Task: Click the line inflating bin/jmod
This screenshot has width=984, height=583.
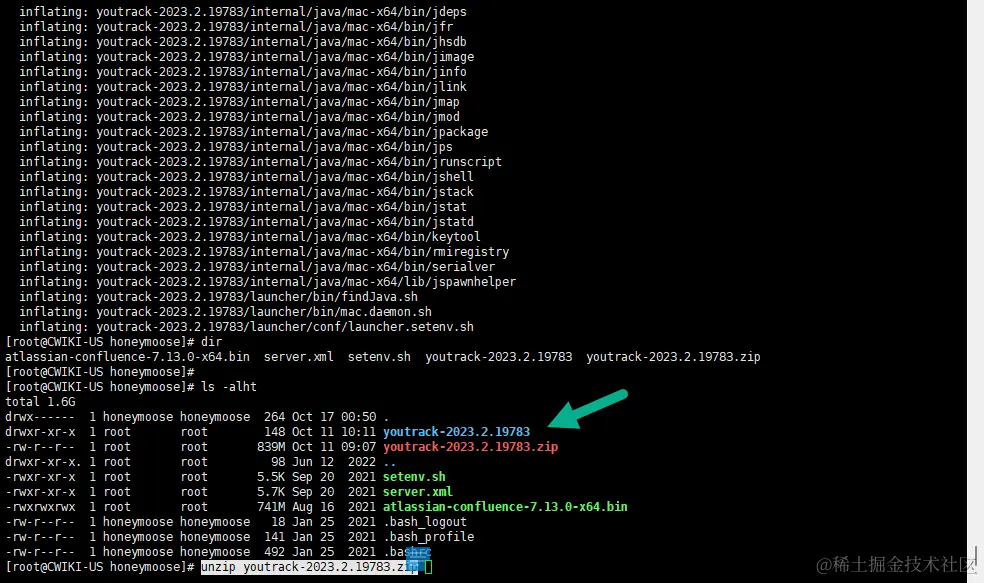Action: pyautogui.click(x=239, y=117)
